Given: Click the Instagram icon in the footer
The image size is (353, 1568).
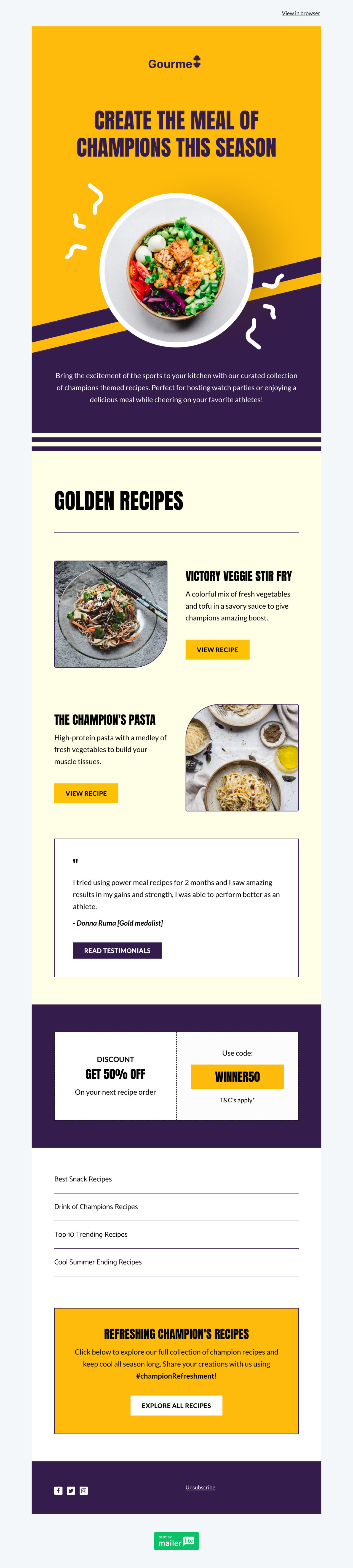Looking at the screenshot, I should point(84,1490).
